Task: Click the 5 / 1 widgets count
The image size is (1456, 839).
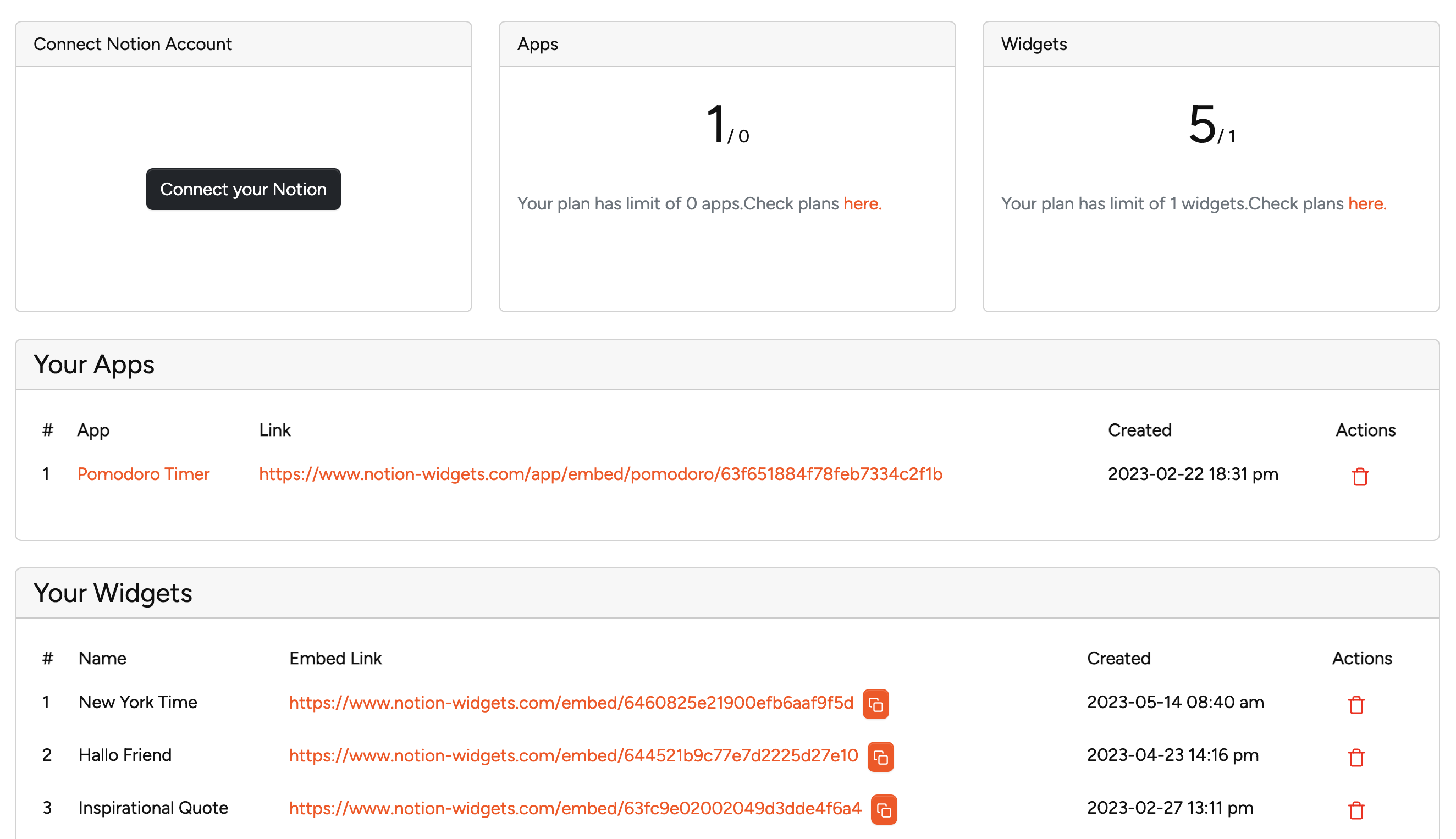Action: pyautogui.click(x=1211, y=124)
